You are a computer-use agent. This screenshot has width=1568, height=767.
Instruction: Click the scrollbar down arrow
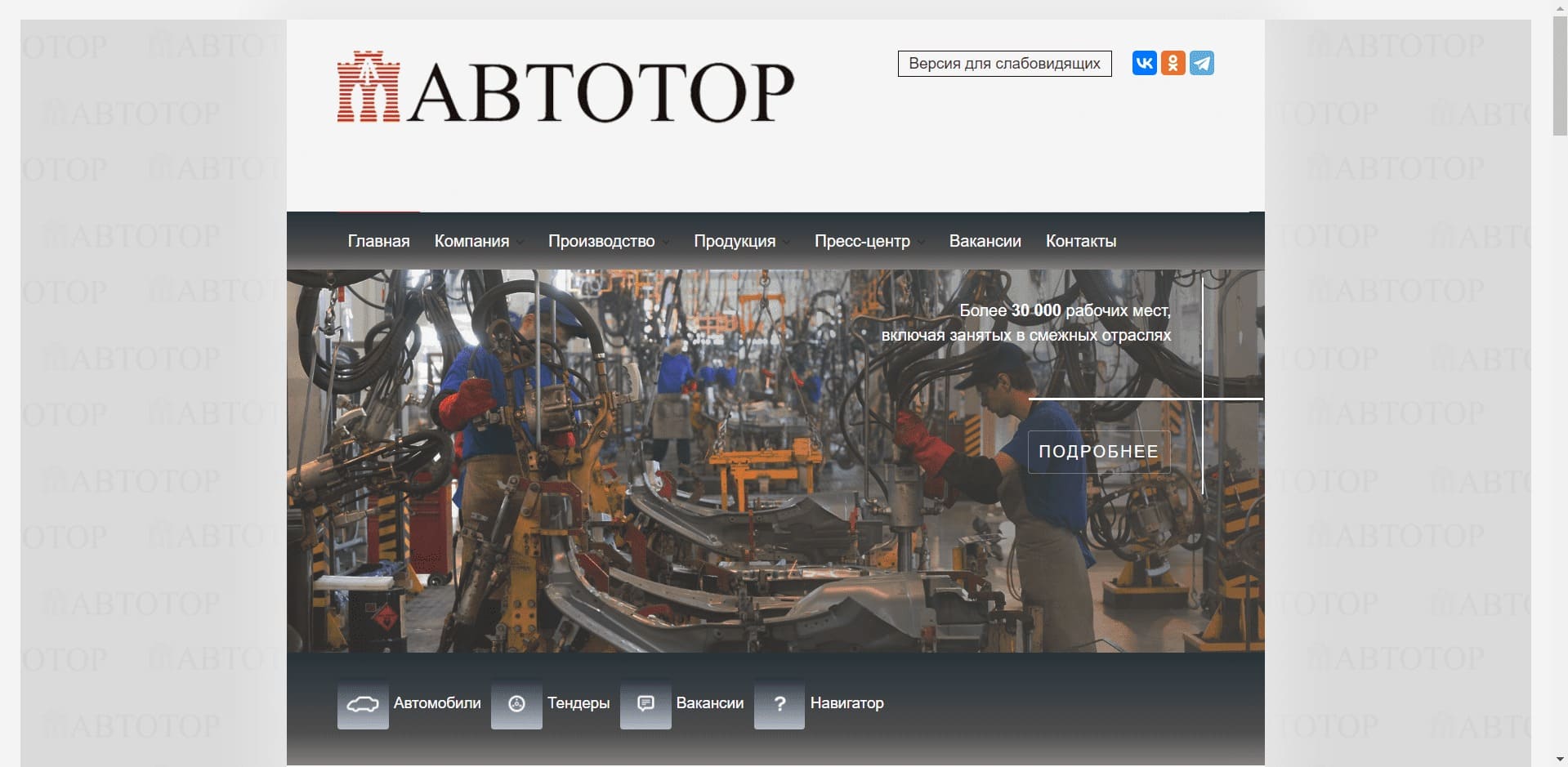(x=1560, y=760)
